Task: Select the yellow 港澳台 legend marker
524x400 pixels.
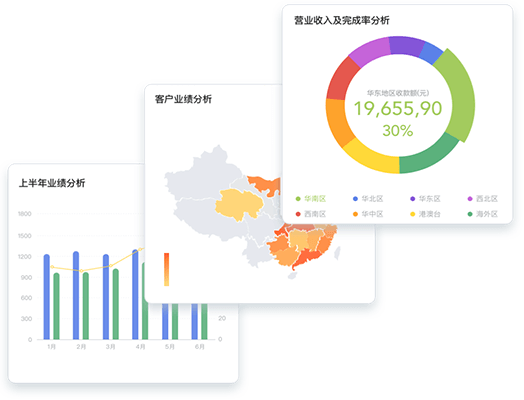Action: (x=413, y=214)
